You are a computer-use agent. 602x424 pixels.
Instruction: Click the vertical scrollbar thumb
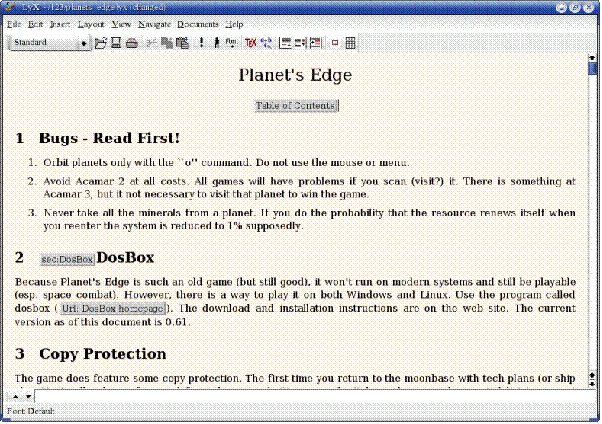tap(592, 69)
